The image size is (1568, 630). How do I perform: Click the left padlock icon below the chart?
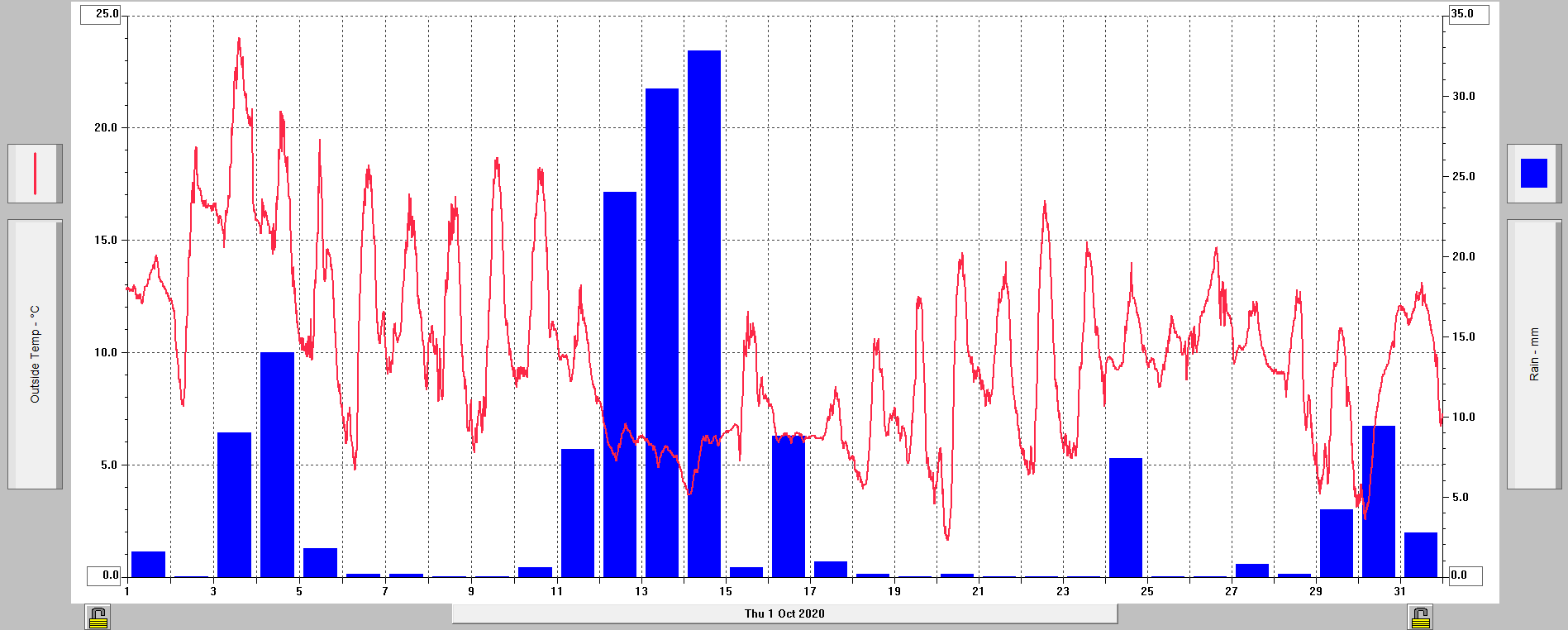tap(98, 617)
